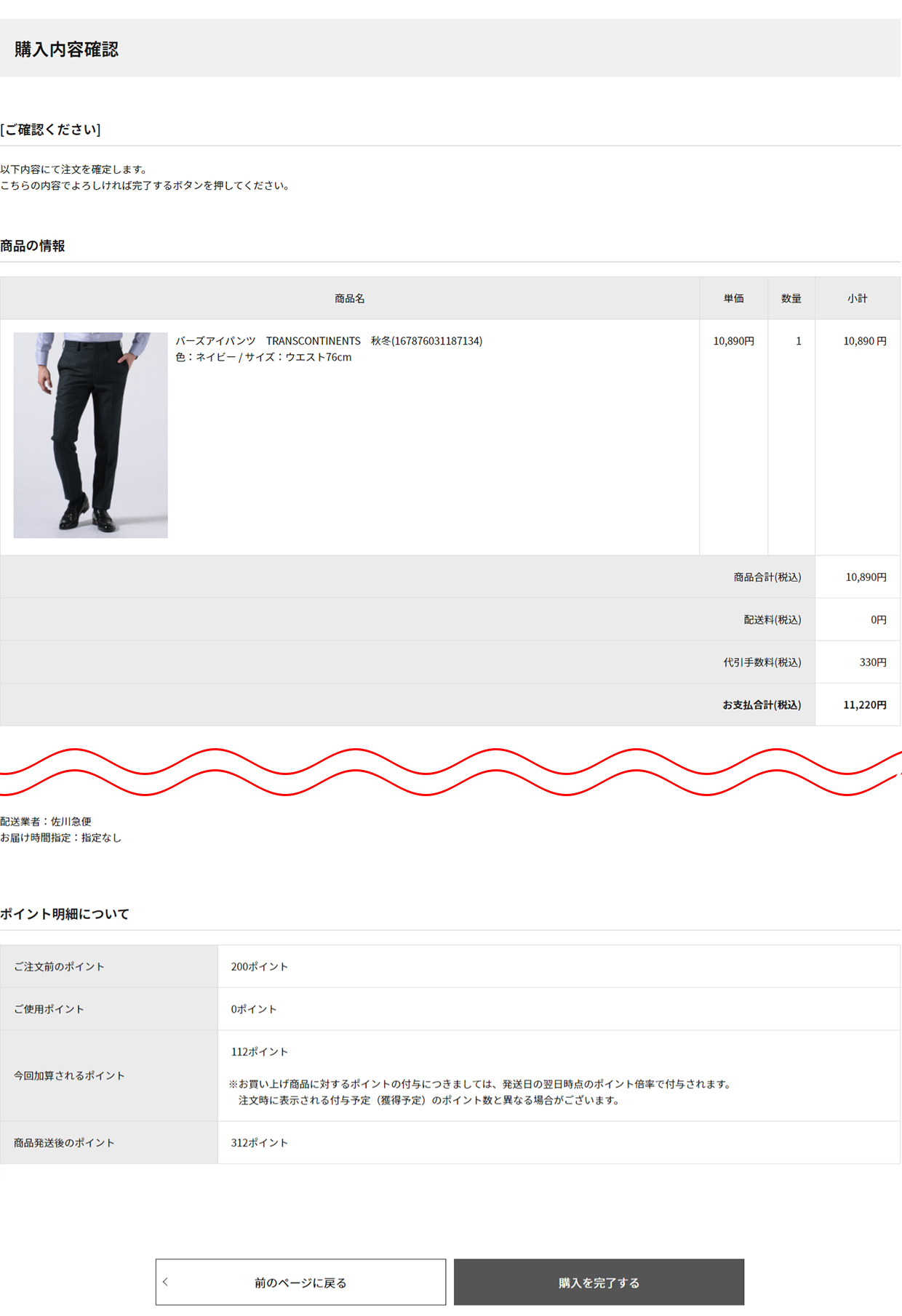The height and width of the screenshot is (1316, 902).
Task: Click the quantity value 1 cell
Action: pos(798,341)
